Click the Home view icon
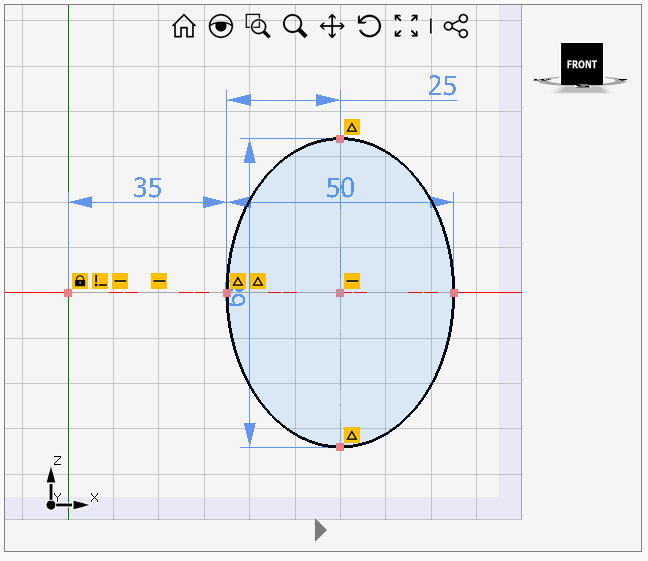 pos(184,27)
